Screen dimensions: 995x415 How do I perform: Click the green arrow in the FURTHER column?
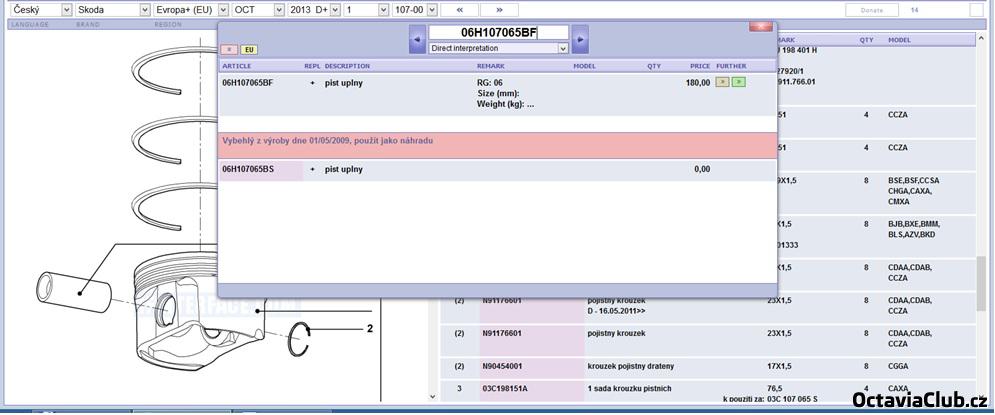738,82
